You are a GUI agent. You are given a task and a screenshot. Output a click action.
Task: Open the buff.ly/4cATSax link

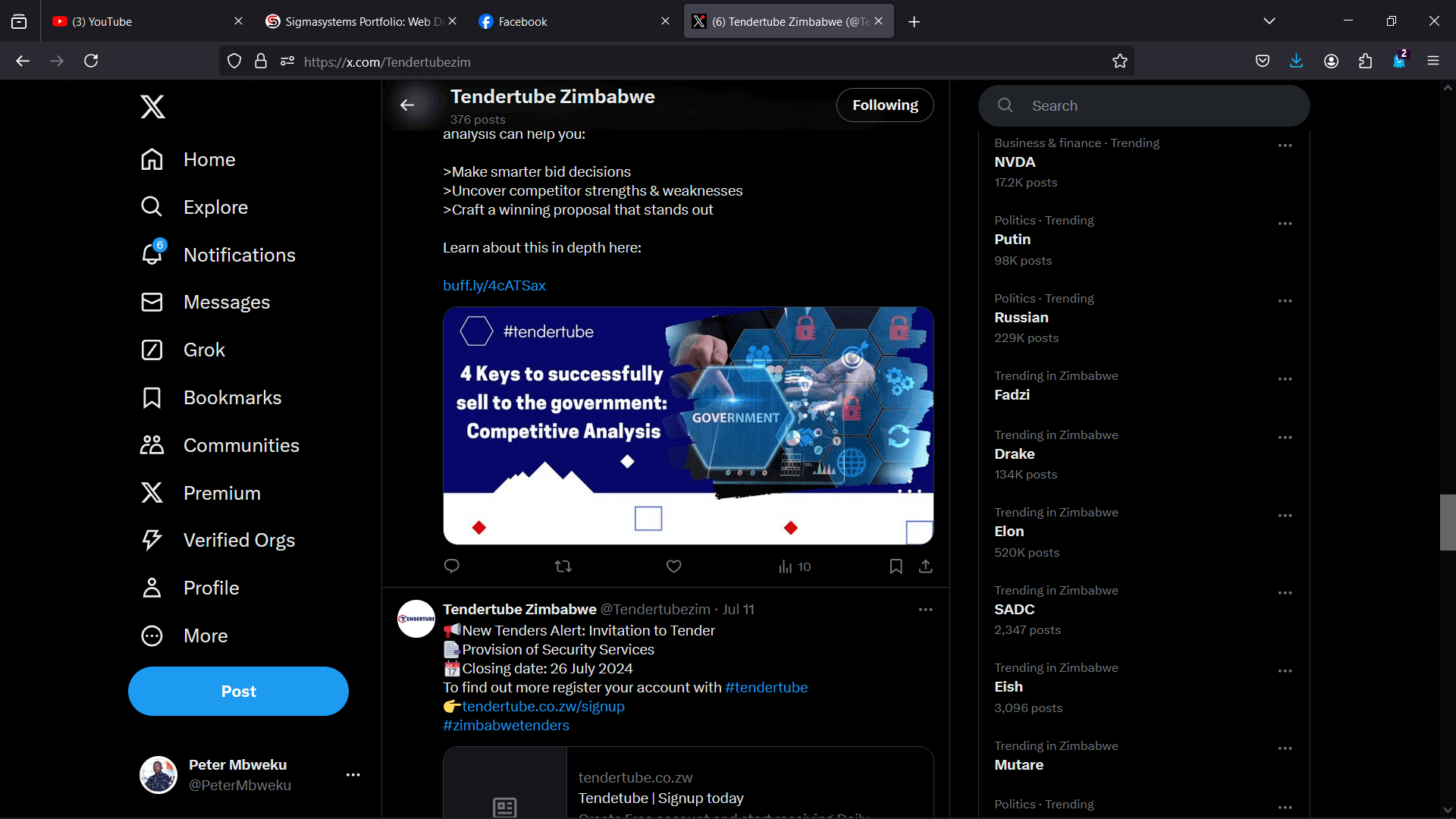[494, 286]
